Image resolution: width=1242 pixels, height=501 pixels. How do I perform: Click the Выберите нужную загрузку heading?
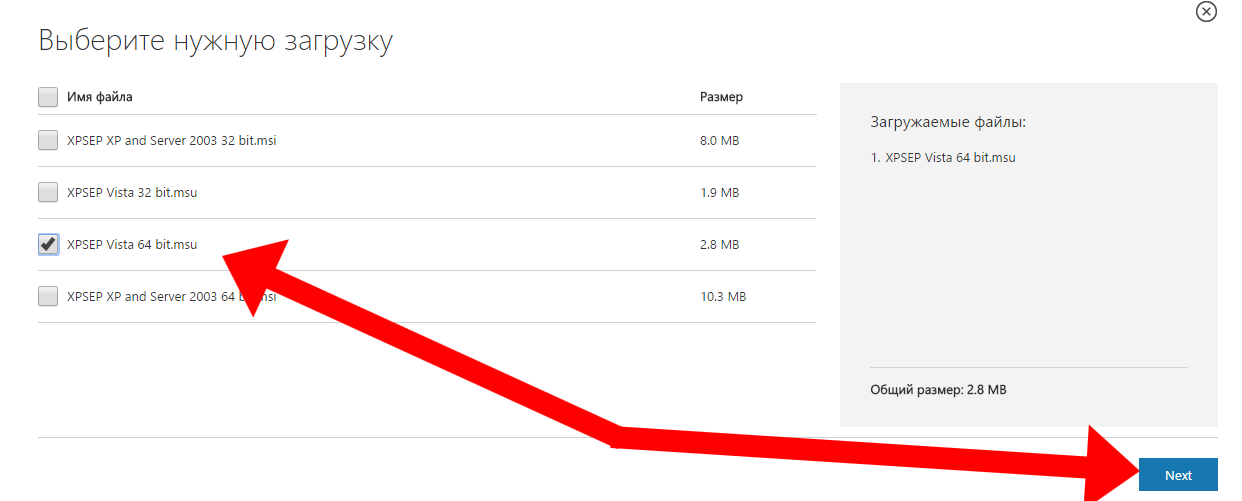pyautogui.click(x=216, y=41)
